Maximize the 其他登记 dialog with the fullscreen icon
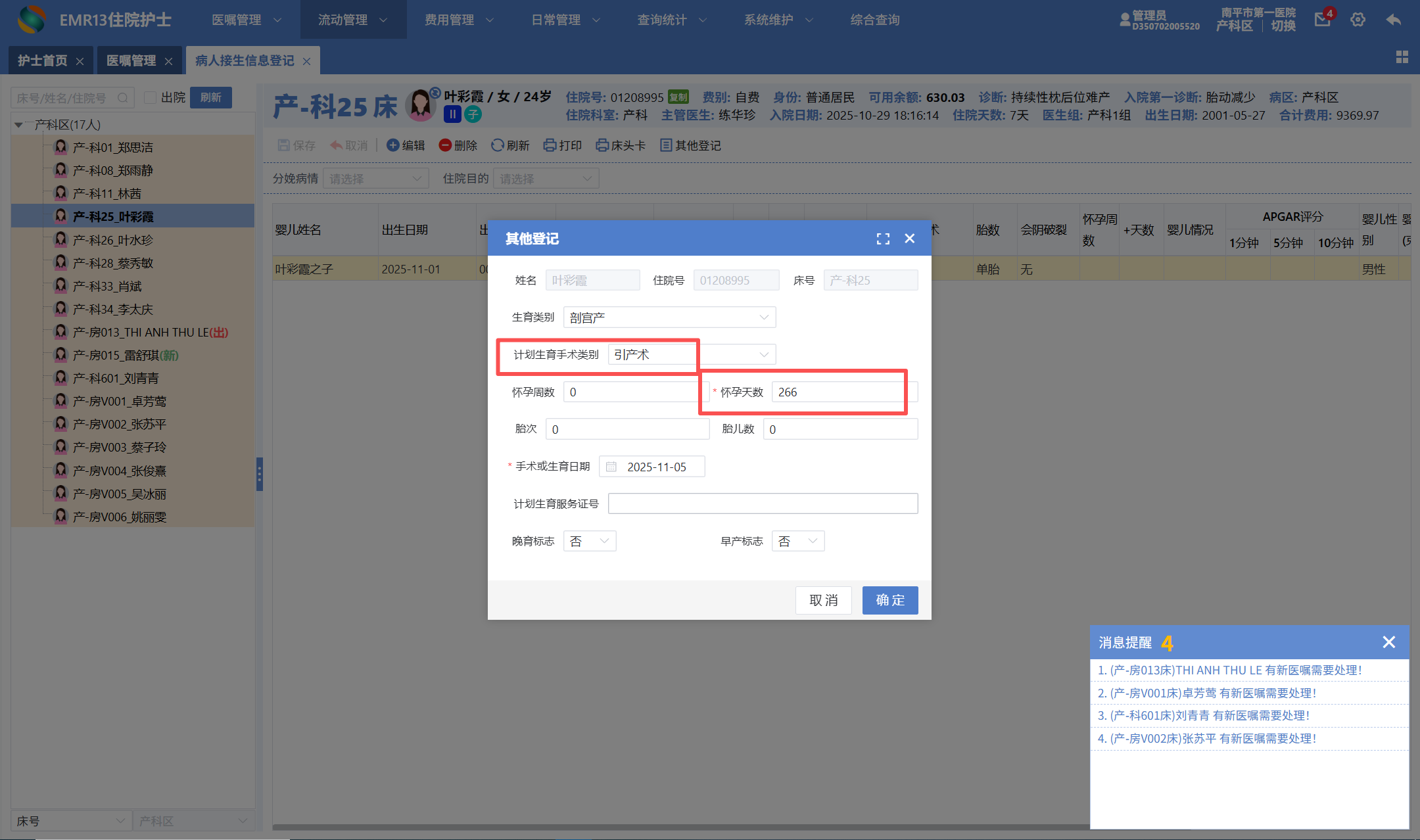 [883, 239]
